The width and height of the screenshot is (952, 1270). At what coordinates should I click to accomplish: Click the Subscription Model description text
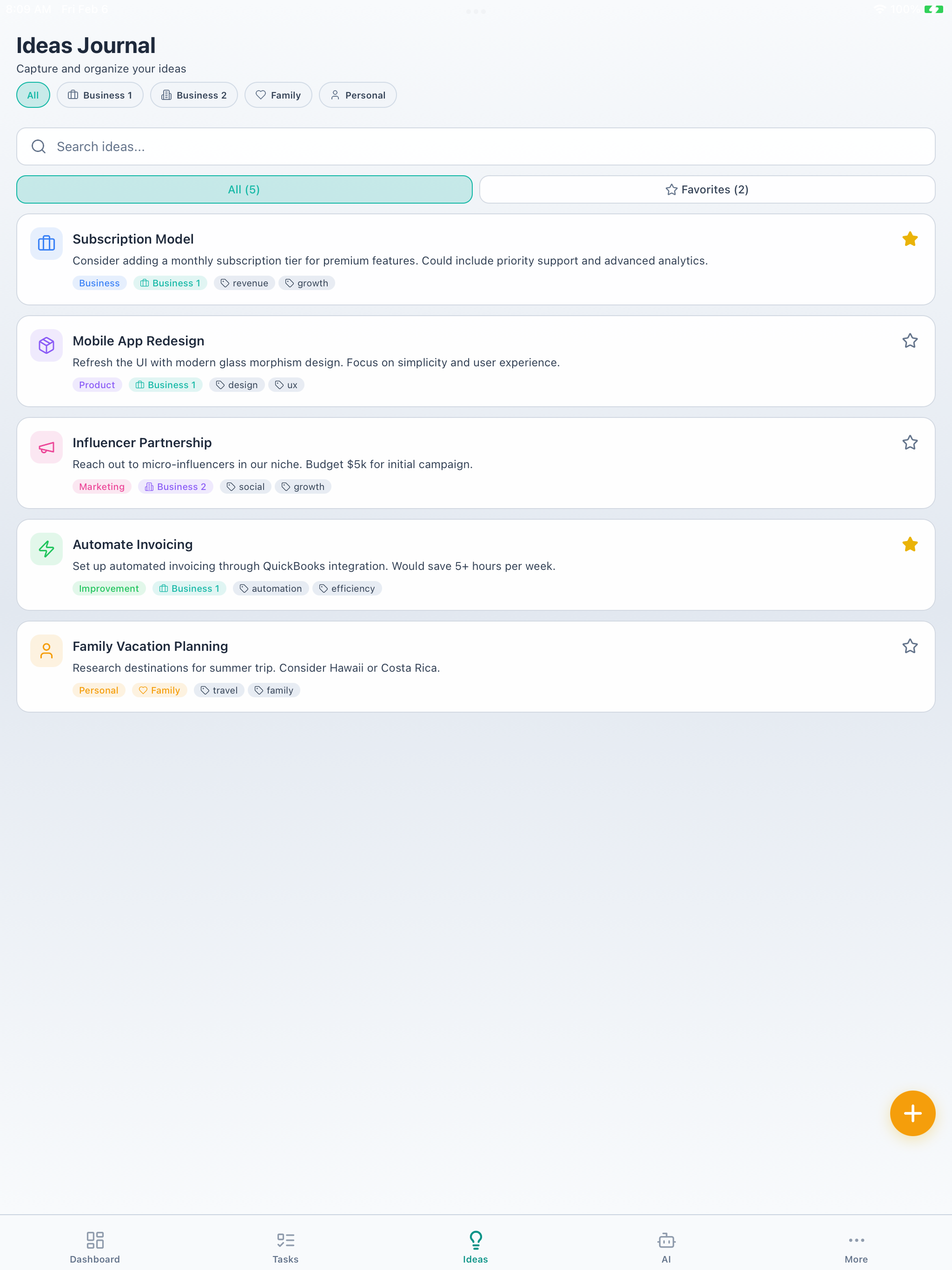pyautogui.click(x=390, y=261)
